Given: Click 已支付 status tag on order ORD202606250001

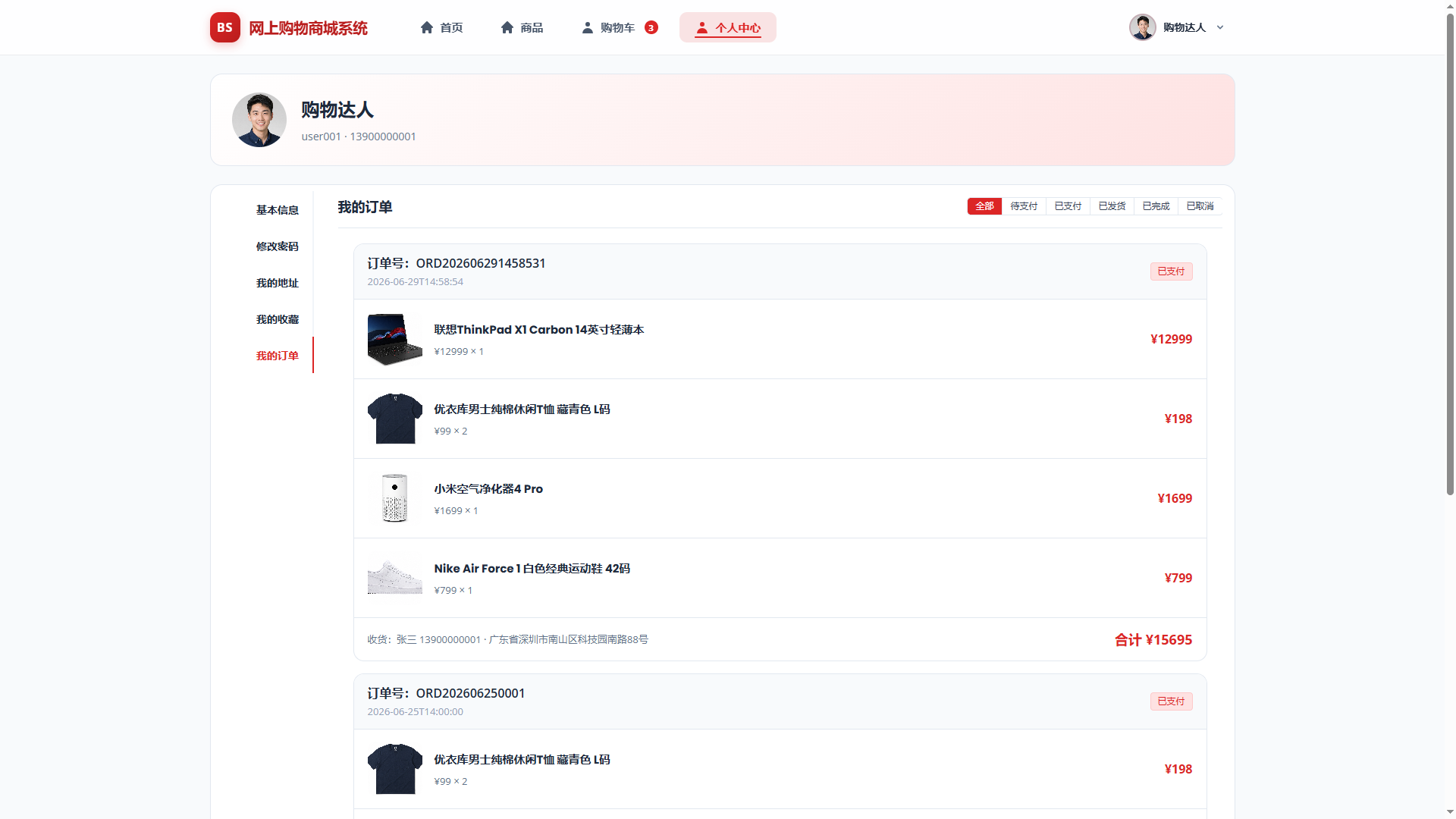Looking at the screenshot, I should (1171, 701).
